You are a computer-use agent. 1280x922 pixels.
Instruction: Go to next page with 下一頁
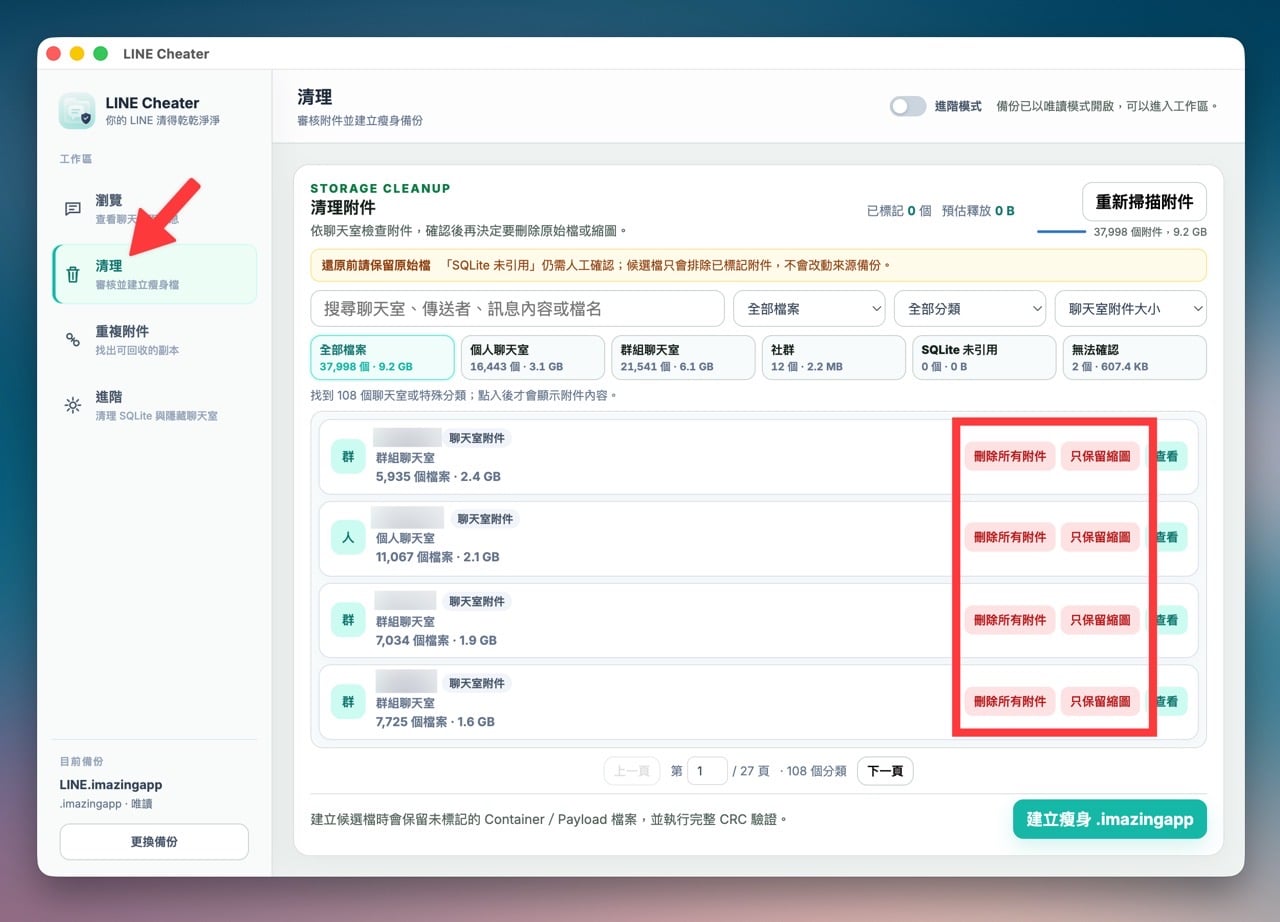coord(885,771)
